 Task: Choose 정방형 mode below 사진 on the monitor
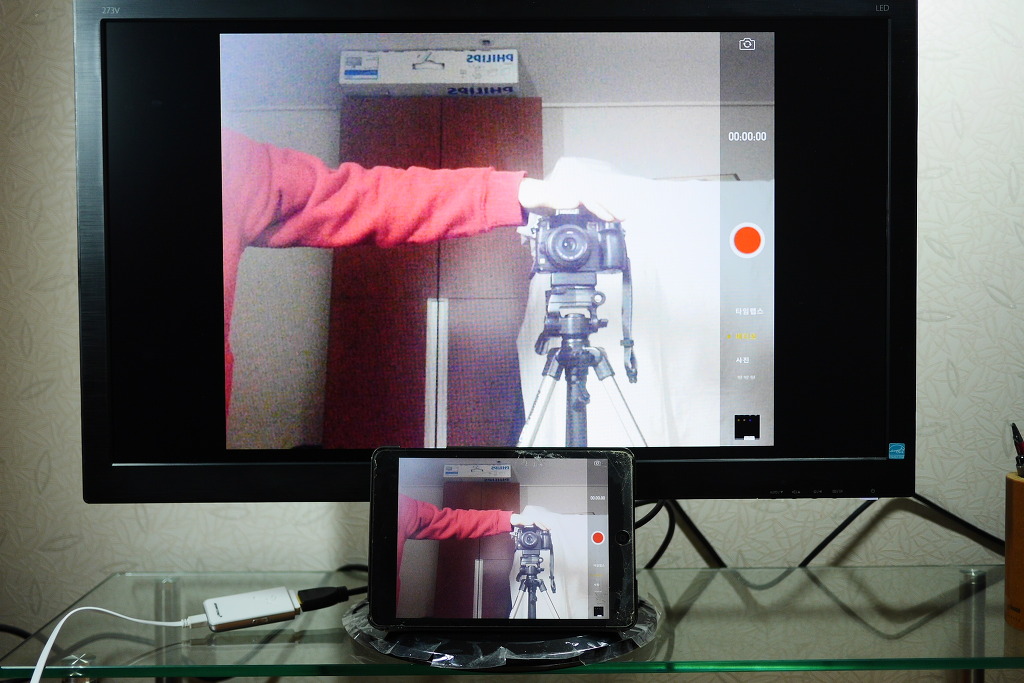click(747, 379)
